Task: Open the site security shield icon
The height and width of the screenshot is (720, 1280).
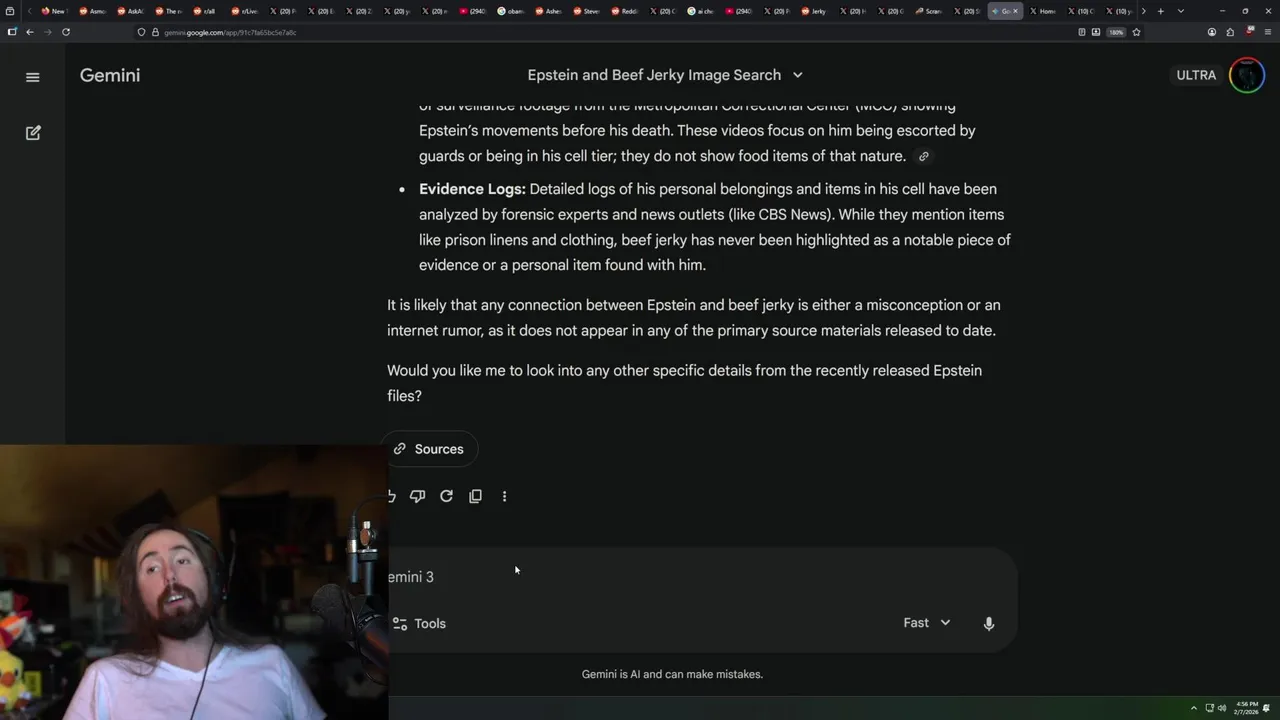Action: tap(141, 32)
